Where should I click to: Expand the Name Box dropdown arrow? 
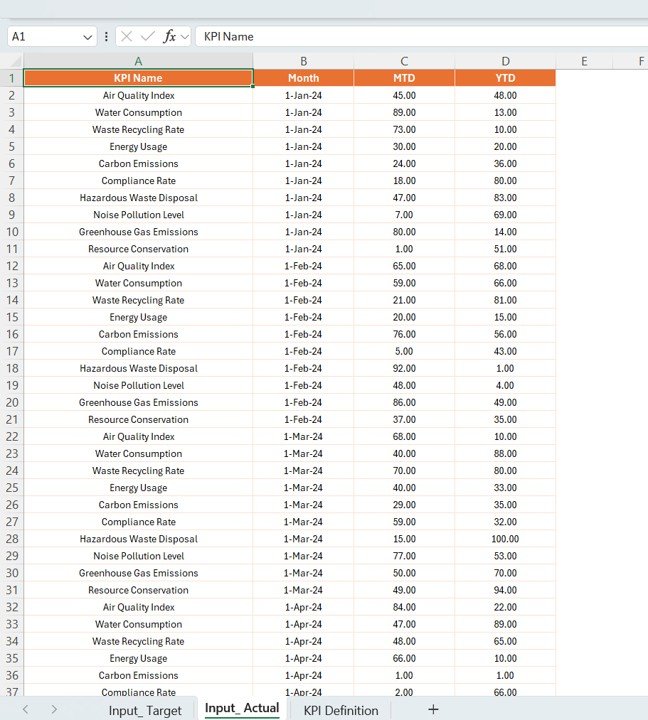click(88, 36)
